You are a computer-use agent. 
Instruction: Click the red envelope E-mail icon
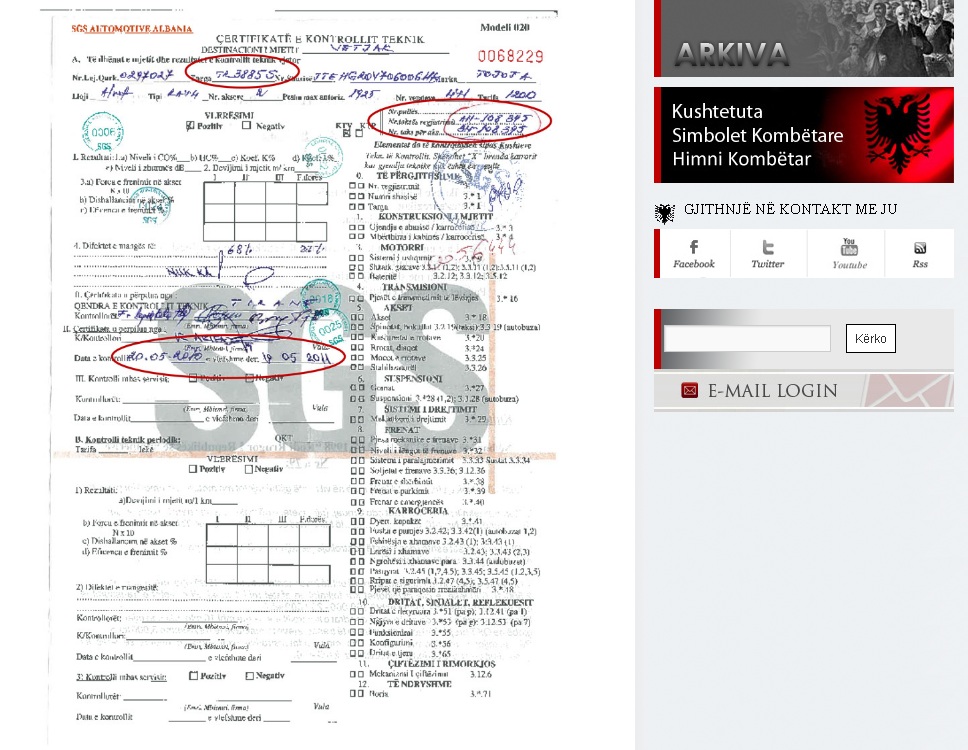689,390
